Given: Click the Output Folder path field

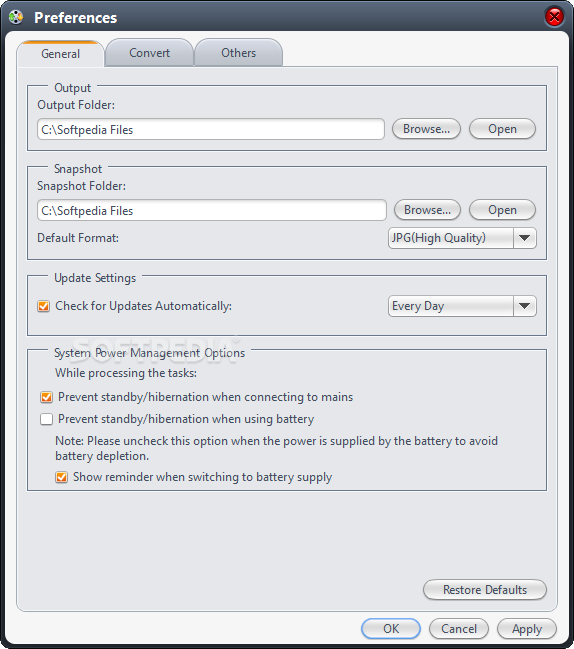Looking at the screenshot, I should pyautogui.click(x=211, y=129).
